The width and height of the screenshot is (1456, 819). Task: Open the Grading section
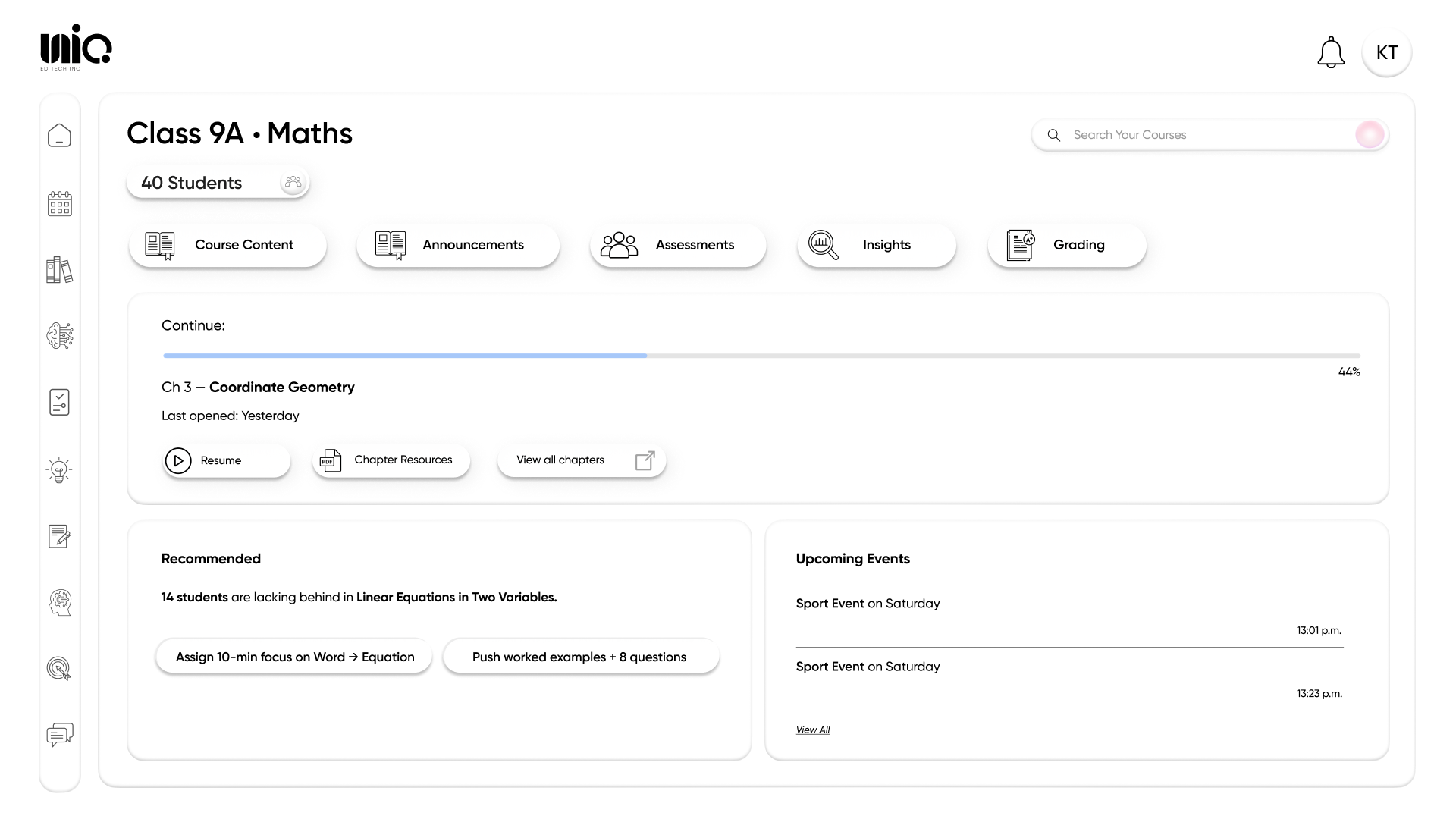pos(1066,245)
